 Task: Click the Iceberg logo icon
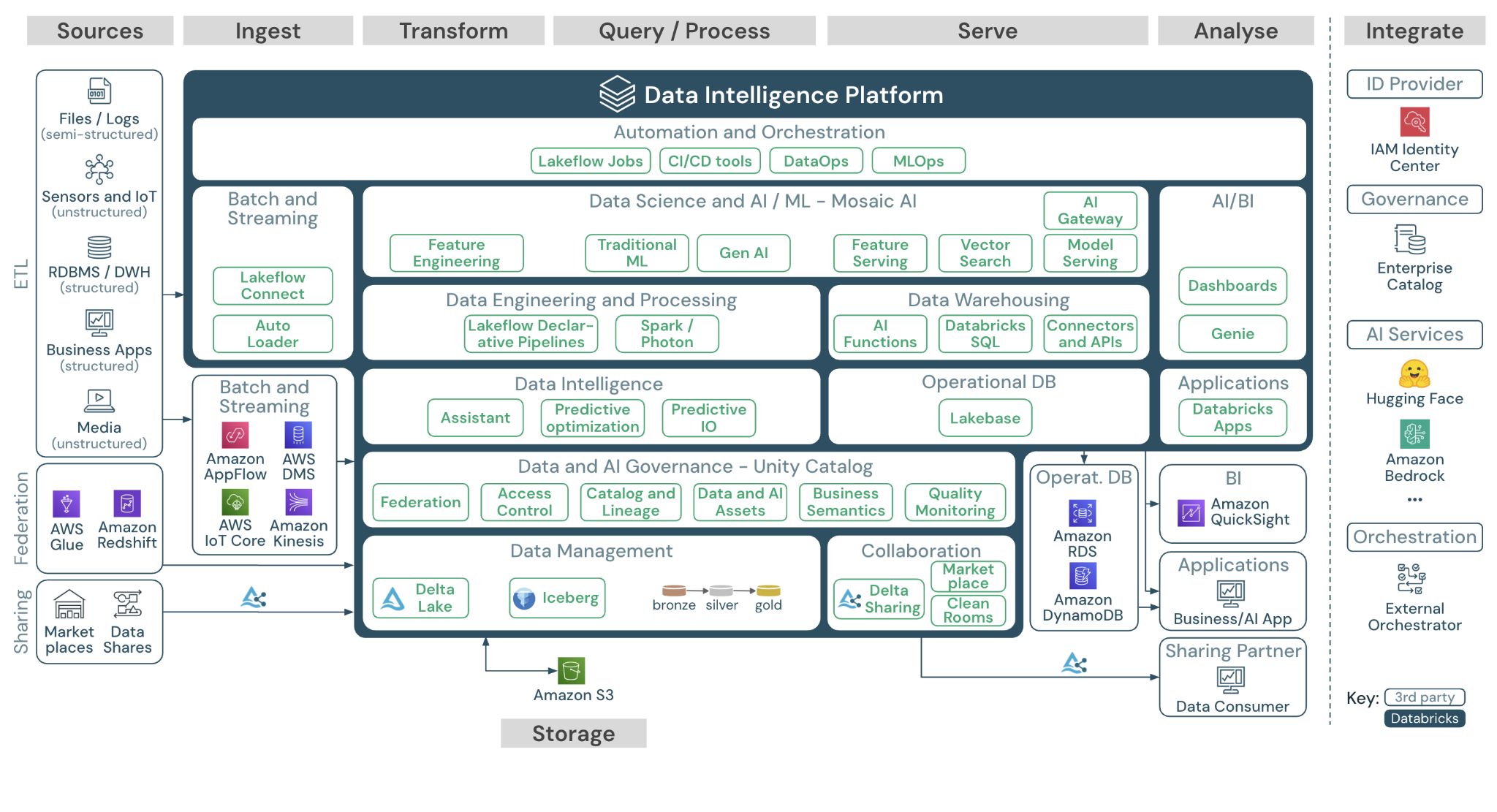(524, 599)
